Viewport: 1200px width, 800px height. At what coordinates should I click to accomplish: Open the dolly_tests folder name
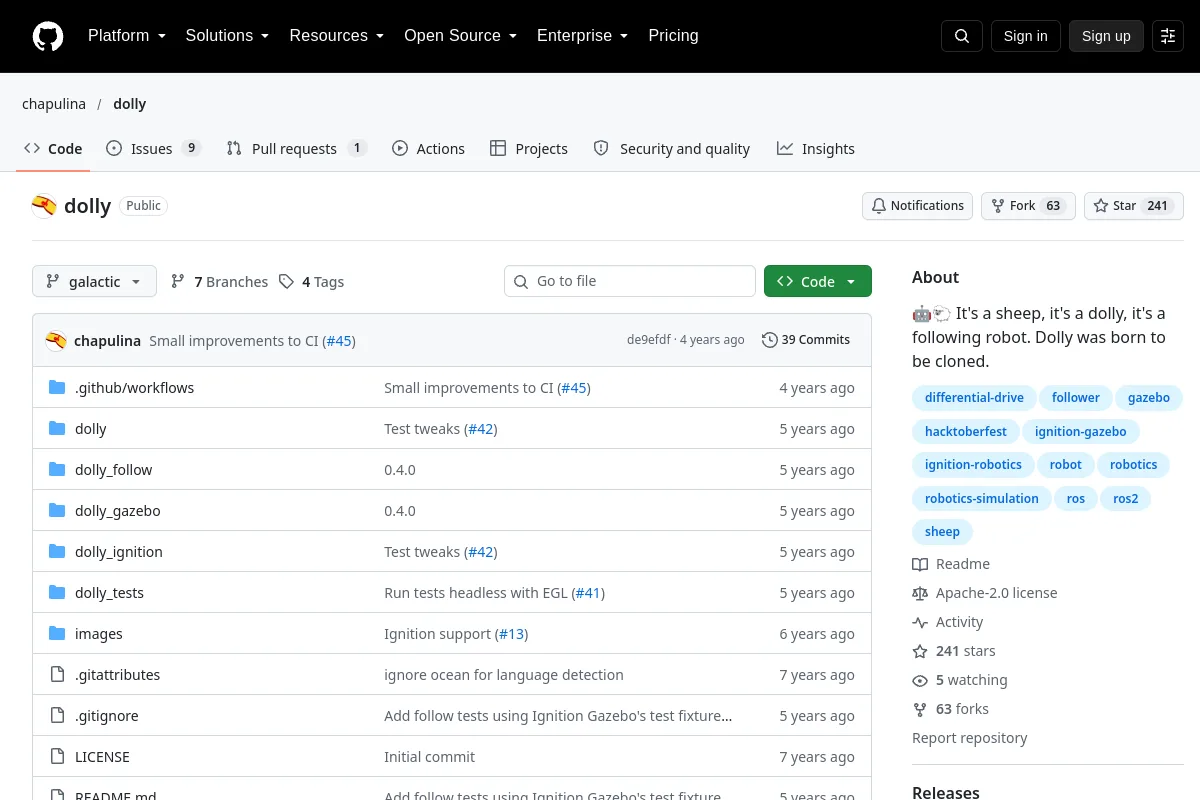point(109,593)
